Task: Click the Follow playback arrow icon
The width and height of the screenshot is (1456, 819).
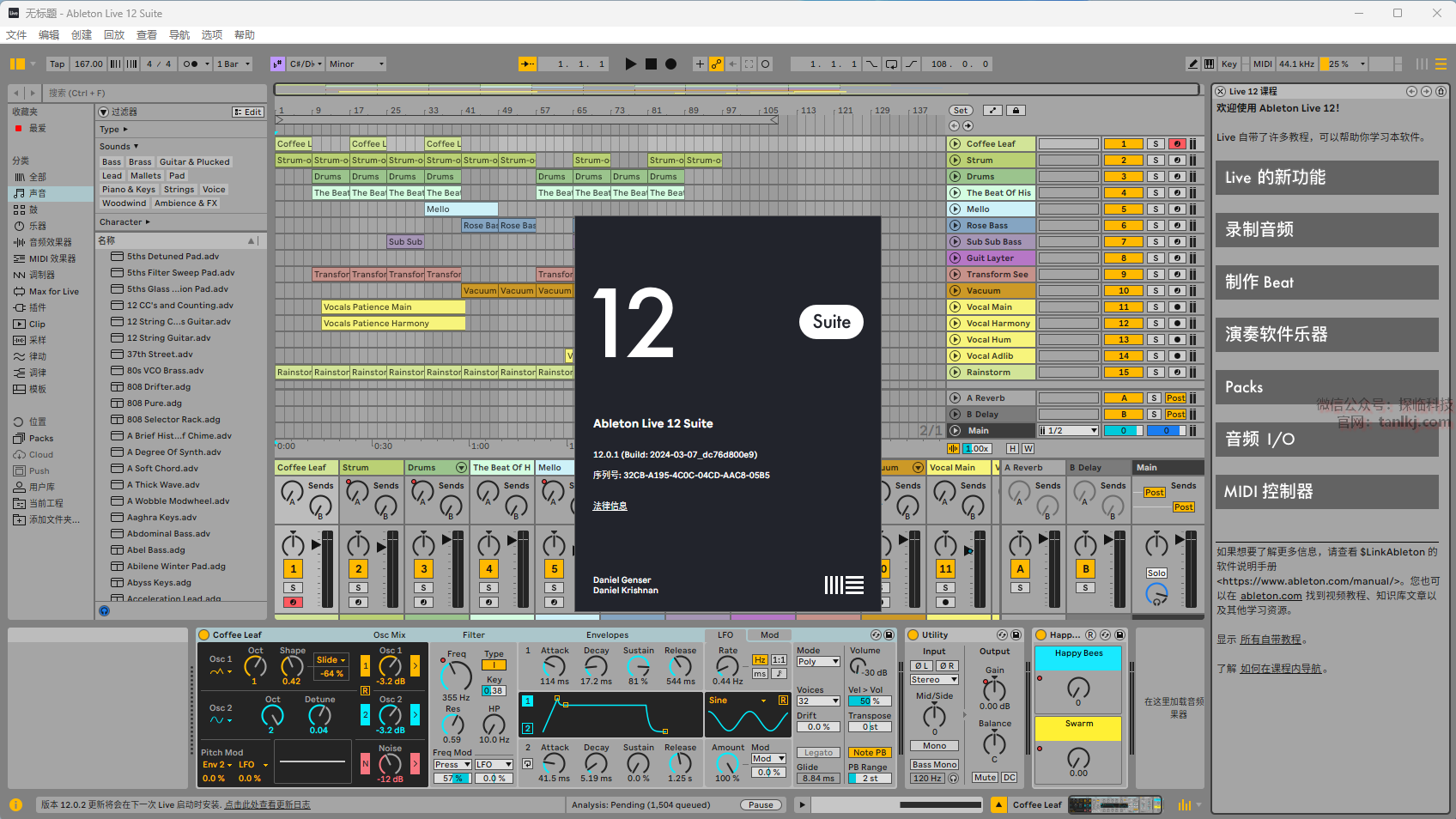Action: point(527,64)
